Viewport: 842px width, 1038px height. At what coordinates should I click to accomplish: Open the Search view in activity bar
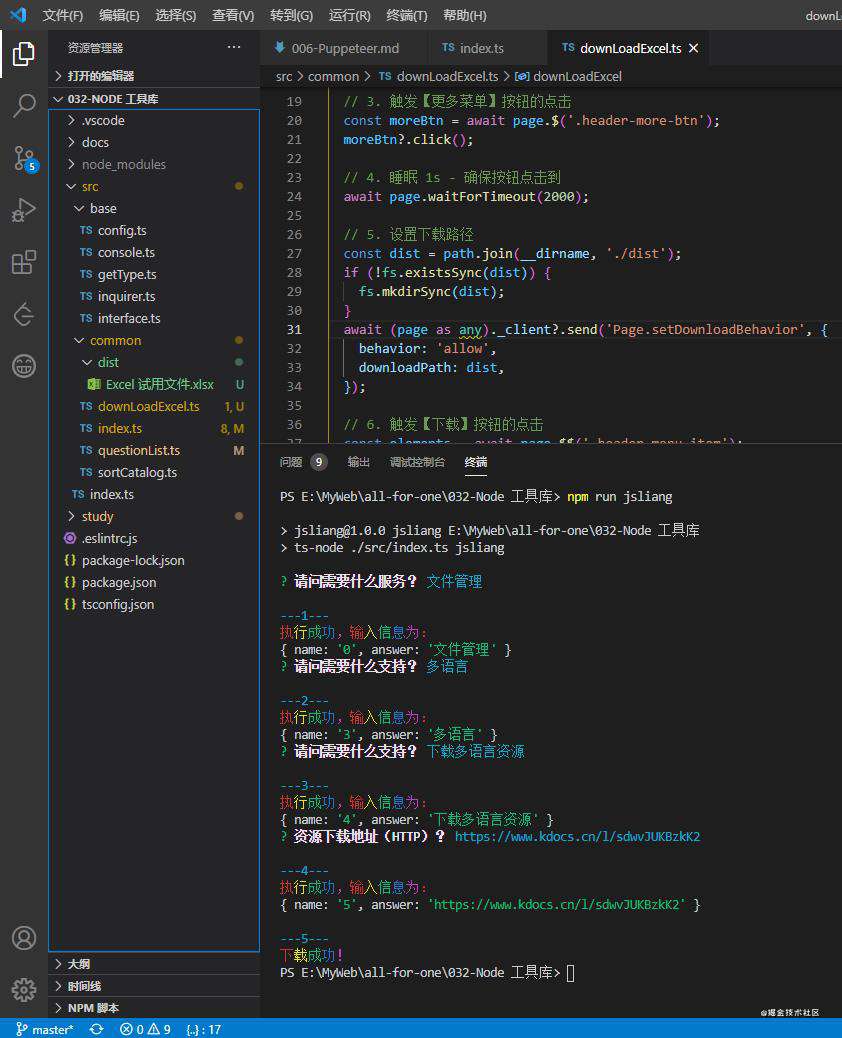click(x=24, y=105)
